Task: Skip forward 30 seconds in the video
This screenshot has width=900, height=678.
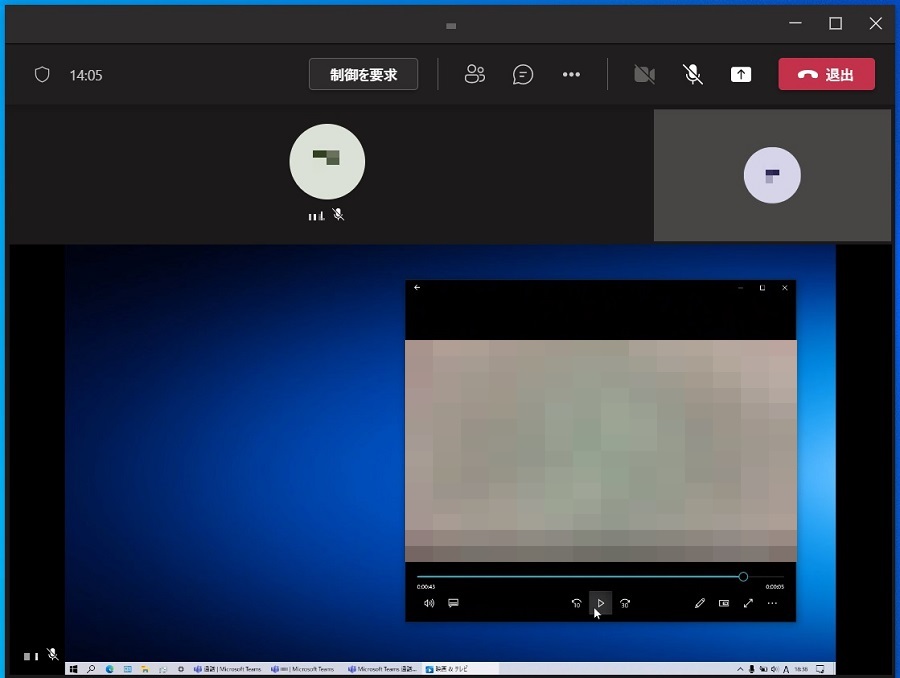Action: point(625,603)
